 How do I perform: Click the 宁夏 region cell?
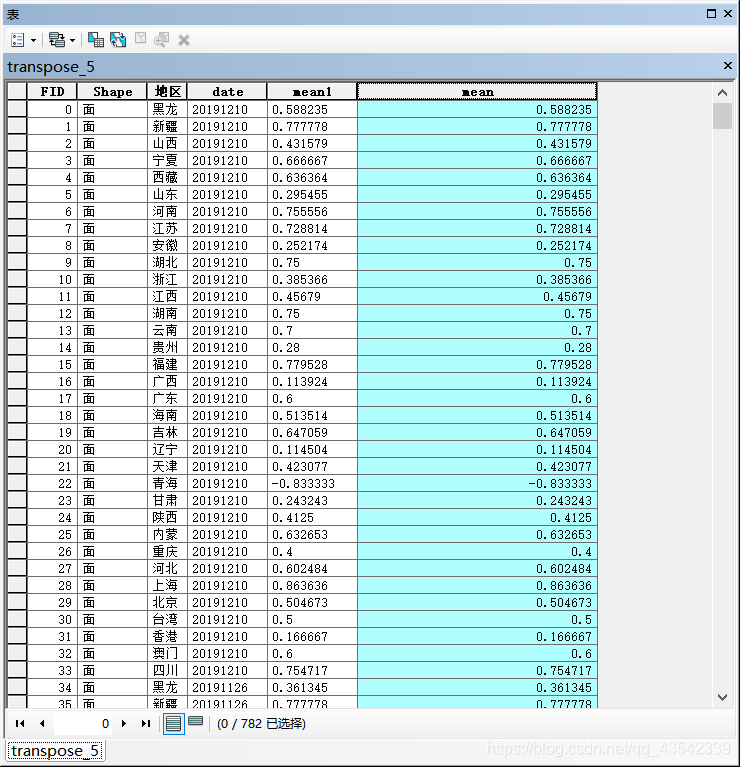pos(167,160)
